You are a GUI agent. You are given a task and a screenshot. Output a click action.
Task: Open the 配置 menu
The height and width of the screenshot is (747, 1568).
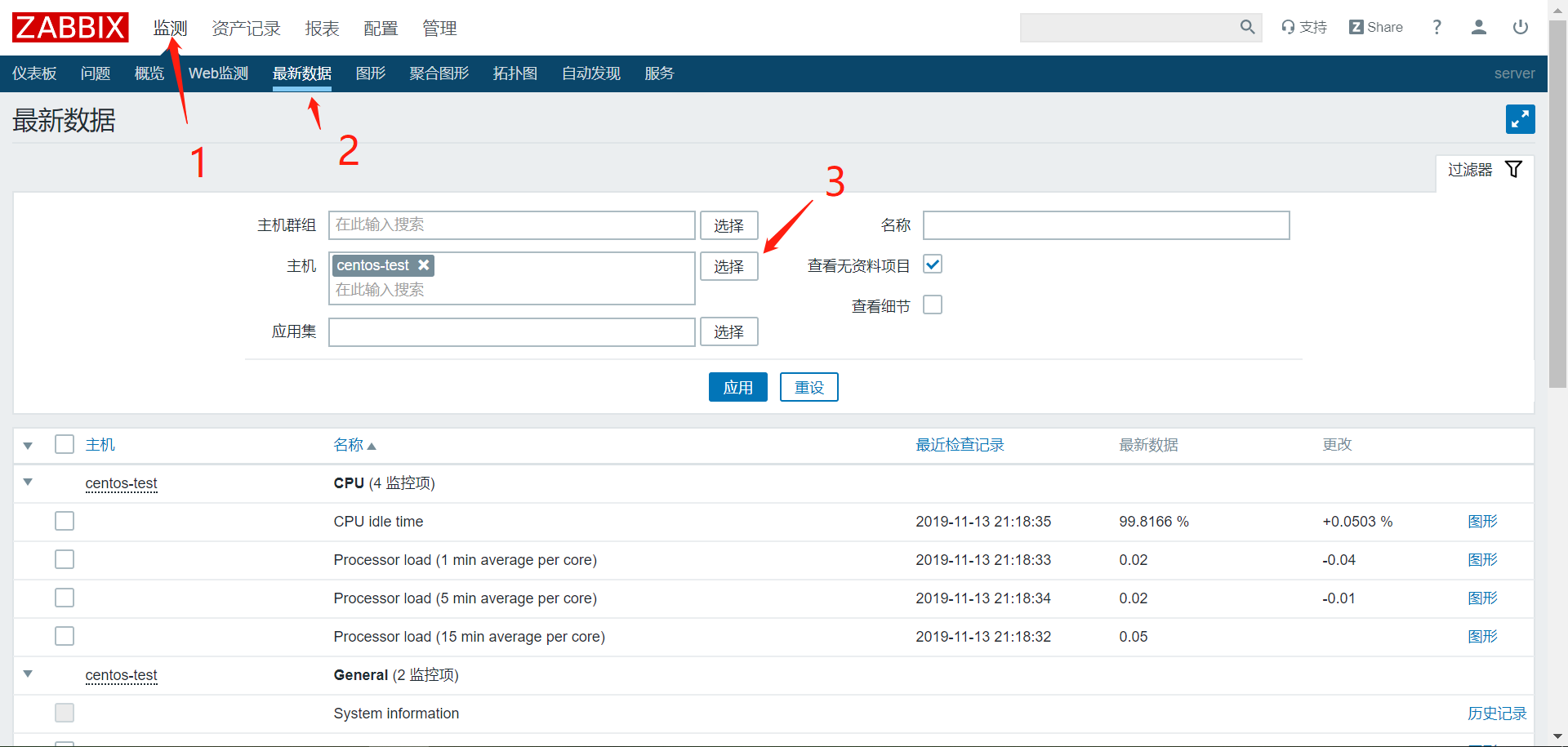point(381,29)
